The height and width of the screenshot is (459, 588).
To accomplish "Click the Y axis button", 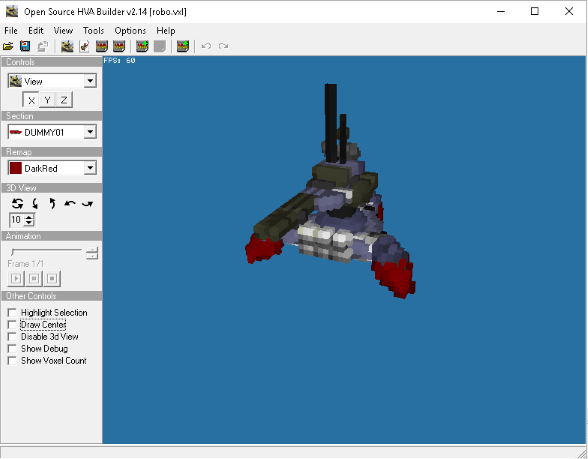I will [47, 100].
